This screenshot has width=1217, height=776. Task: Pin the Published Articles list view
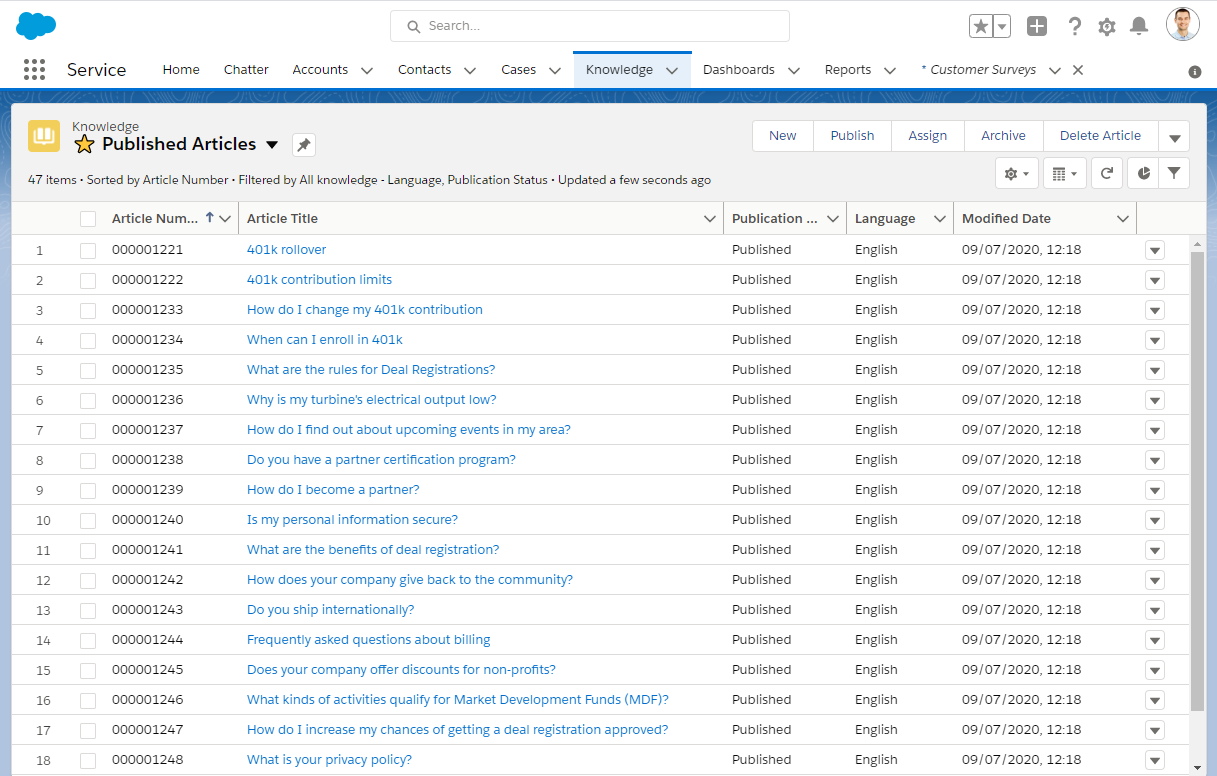[303, 144]
